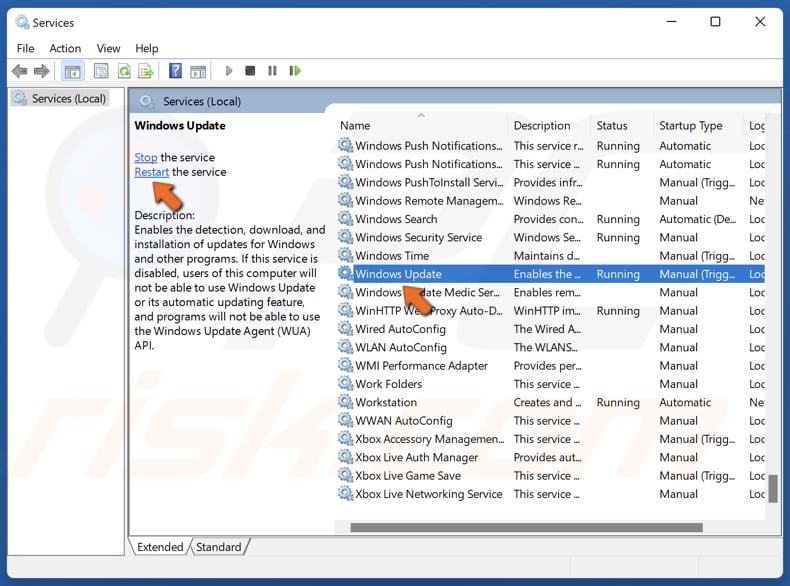Click gear icon beside Wired AutoConfig
This screenshot has height=586, width=790.
pos(345,329)
